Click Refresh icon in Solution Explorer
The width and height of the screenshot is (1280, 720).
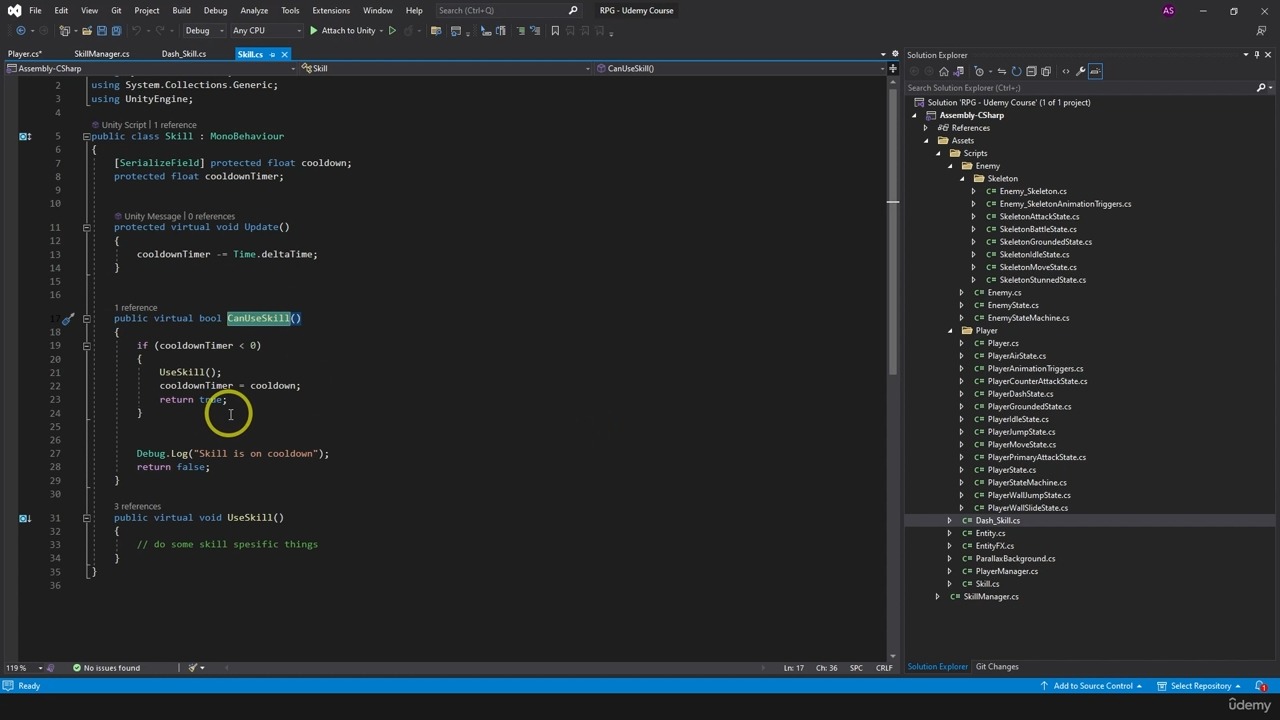coord(1016,71)
